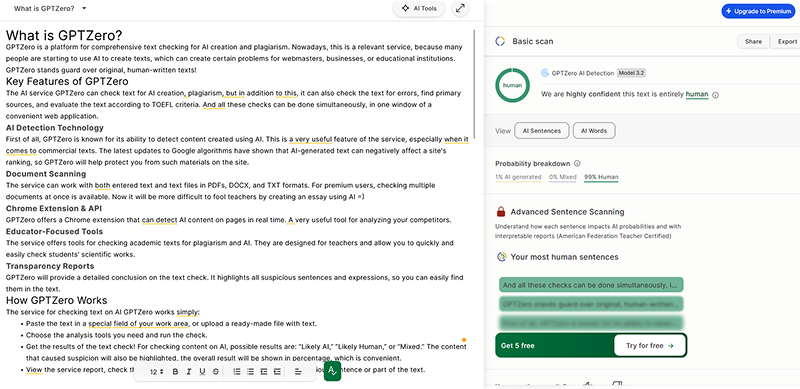The image size is (800, 389).
Task: Toggle italic formatting
Action: (x=189, y=372)
